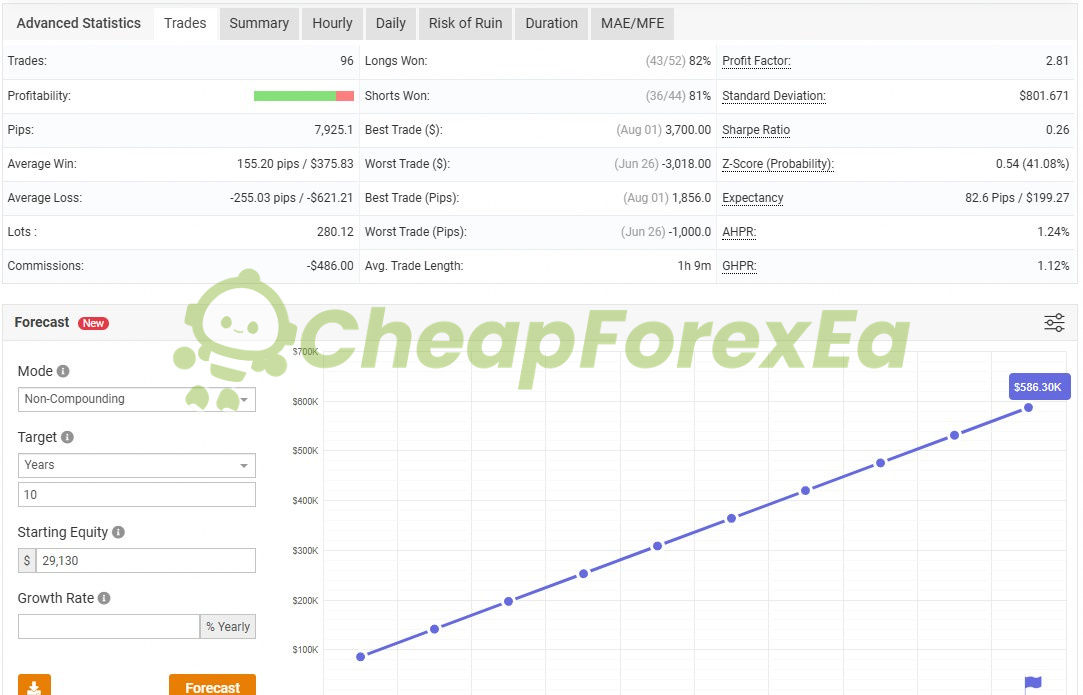Click the Average Win value 155.20 pips / $375.83
The height and width of the screenshot is (695, 1083).
[295, 164]
